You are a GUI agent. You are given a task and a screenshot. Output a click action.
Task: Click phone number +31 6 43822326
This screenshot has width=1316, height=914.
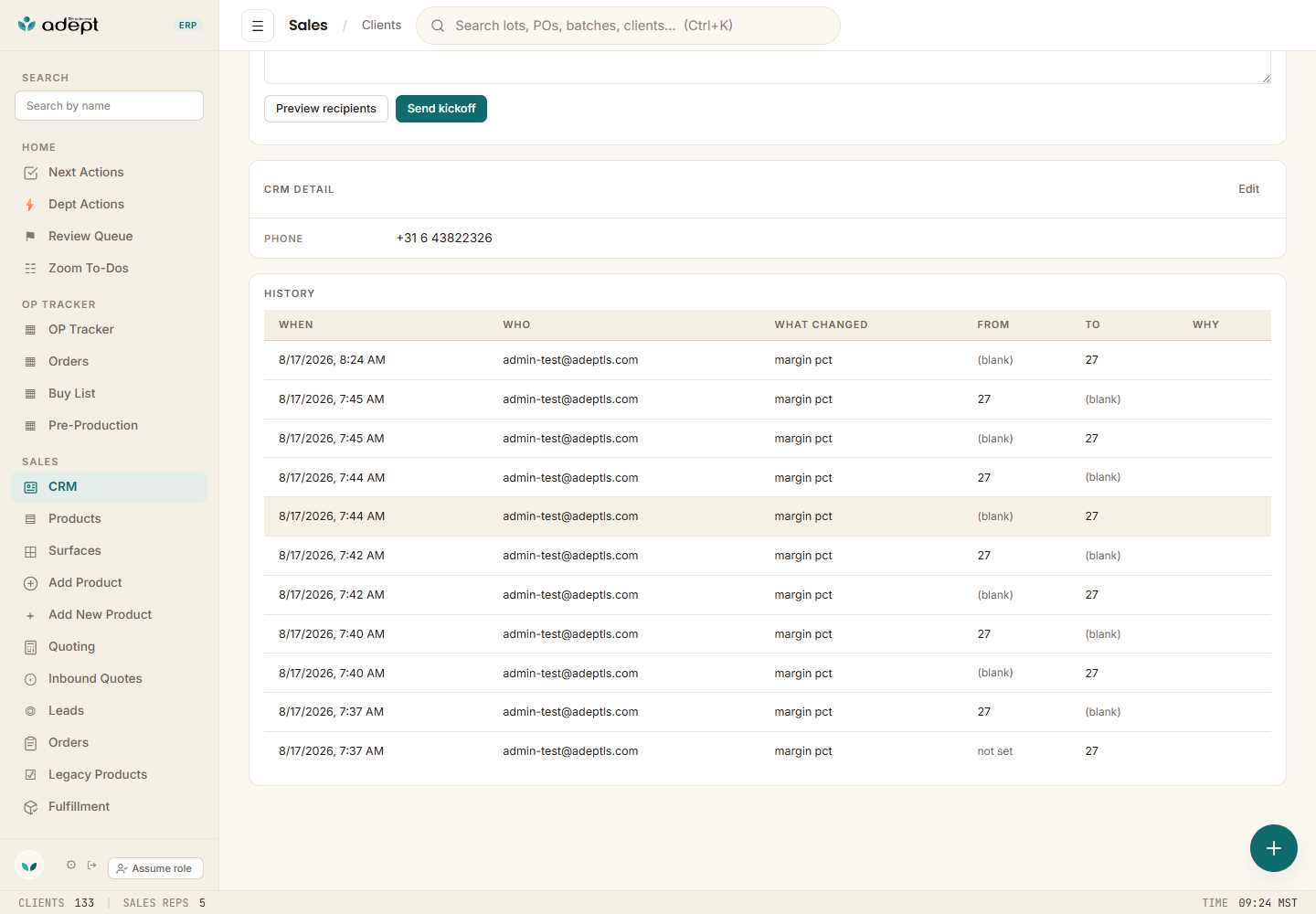click(444, 238)
